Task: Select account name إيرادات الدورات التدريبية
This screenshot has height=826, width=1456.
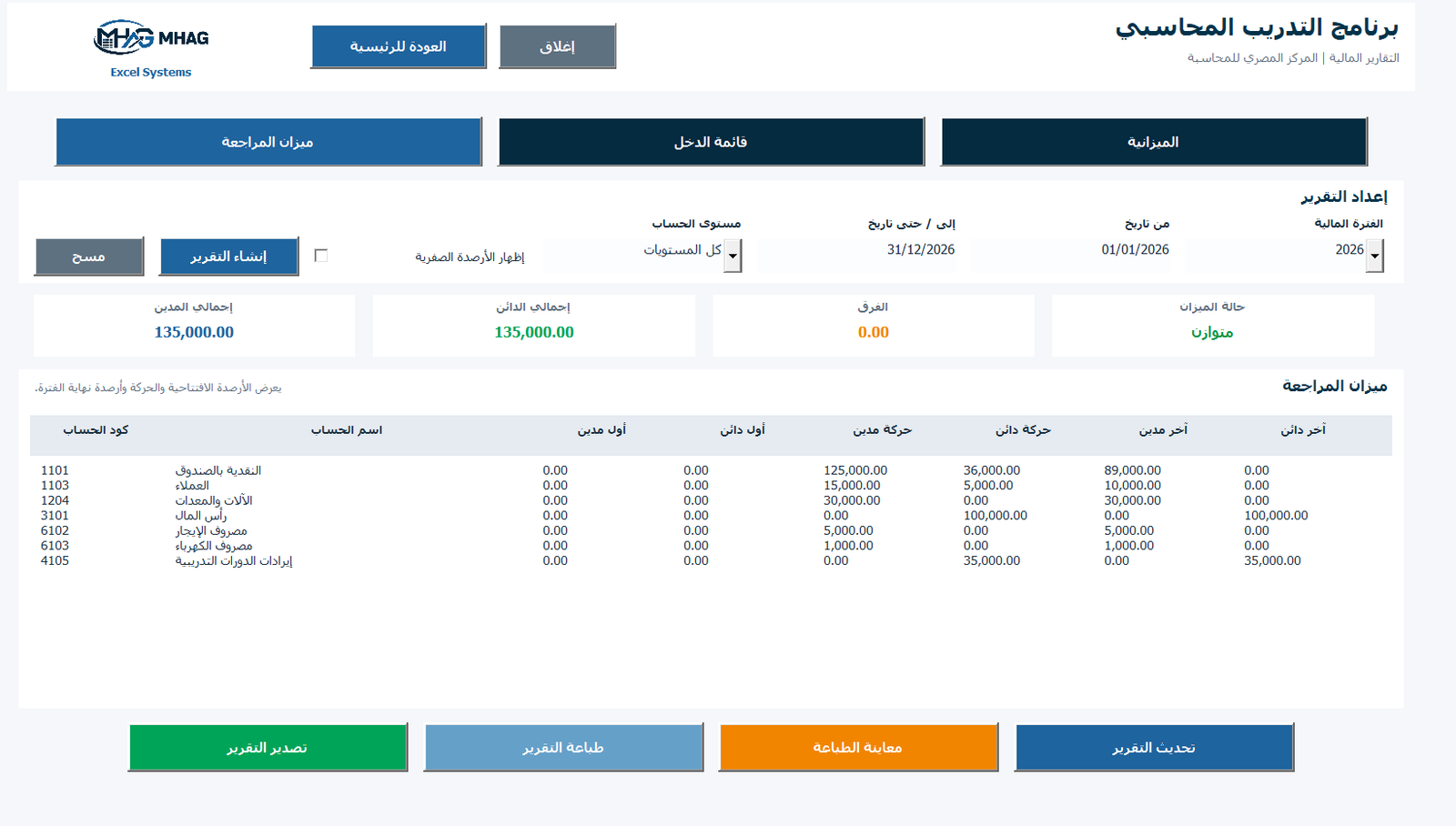Action: 234,560
